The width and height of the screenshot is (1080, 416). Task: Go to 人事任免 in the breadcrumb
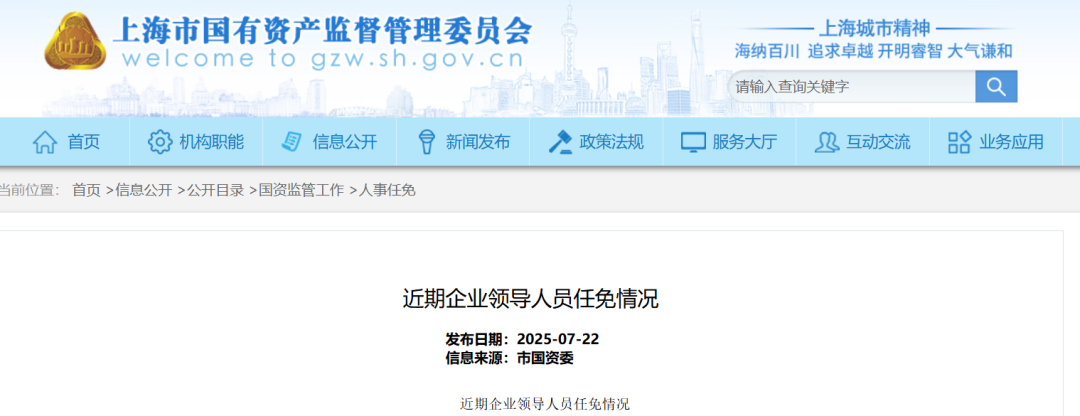click(387, 191)
